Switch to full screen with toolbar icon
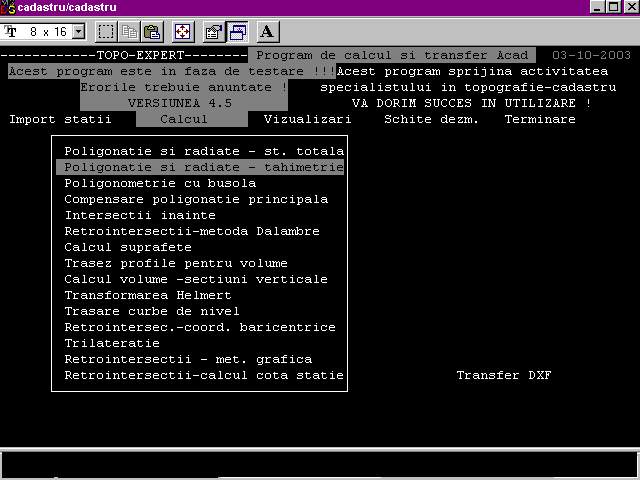The image size is (640, 480). tap(183, 32)
